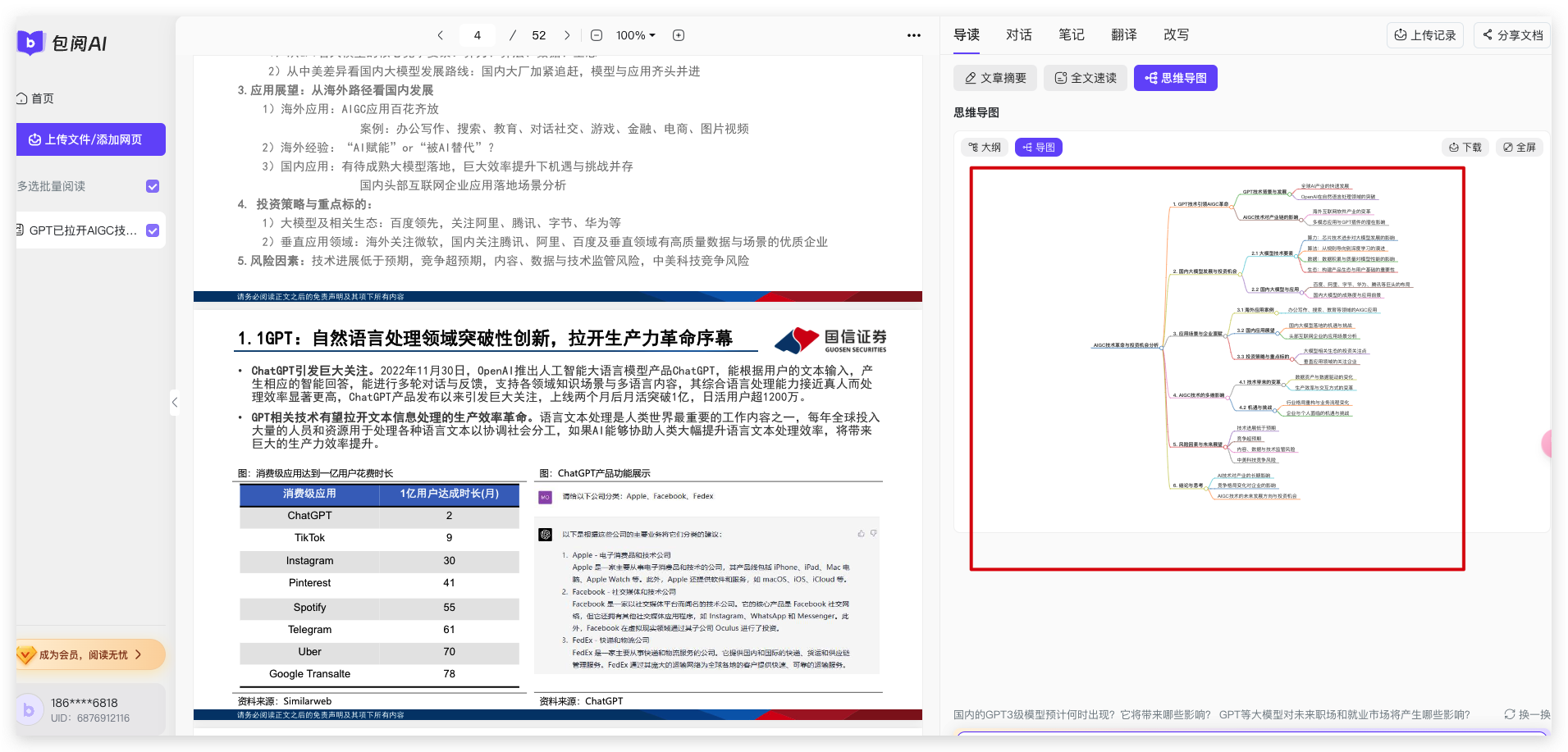Screen dimensions: 1568x752
Task: Open the three-dot more options menu
Action: pos(913,35)
